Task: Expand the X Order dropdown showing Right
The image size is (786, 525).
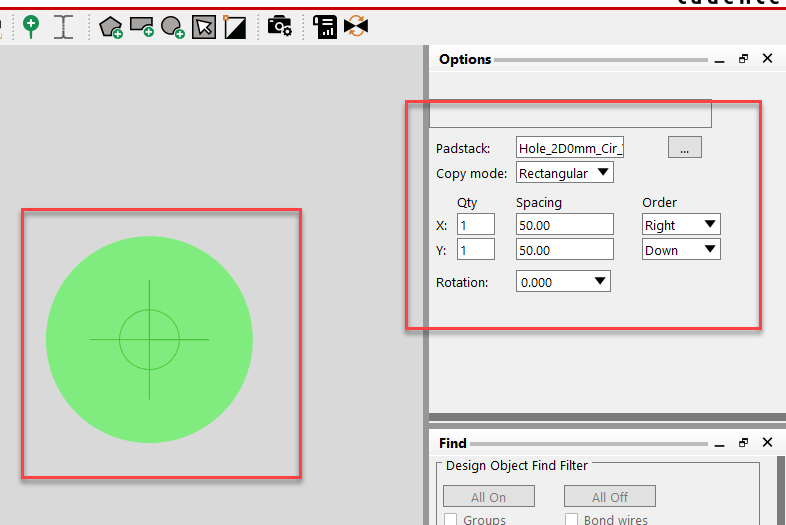Action: (x=680, y=225)
